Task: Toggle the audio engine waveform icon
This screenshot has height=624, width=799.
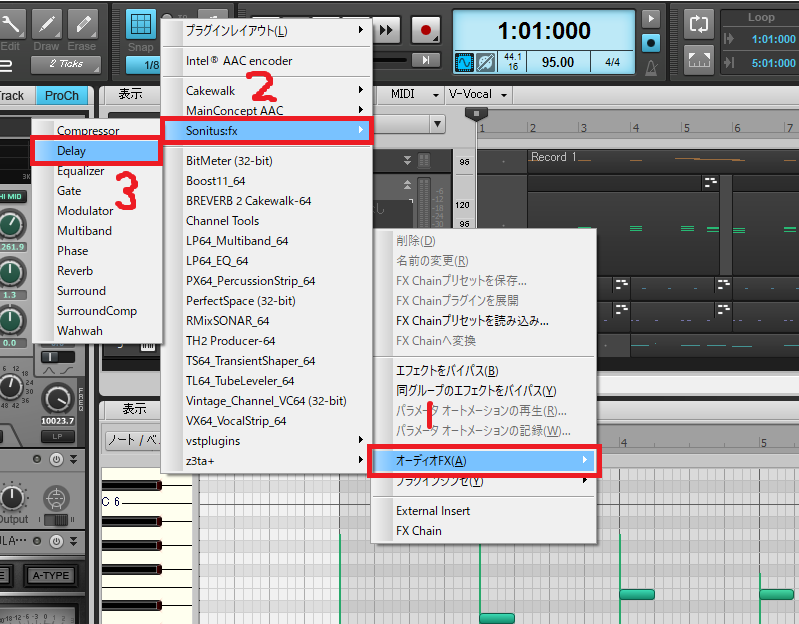Action: [464, 63]
